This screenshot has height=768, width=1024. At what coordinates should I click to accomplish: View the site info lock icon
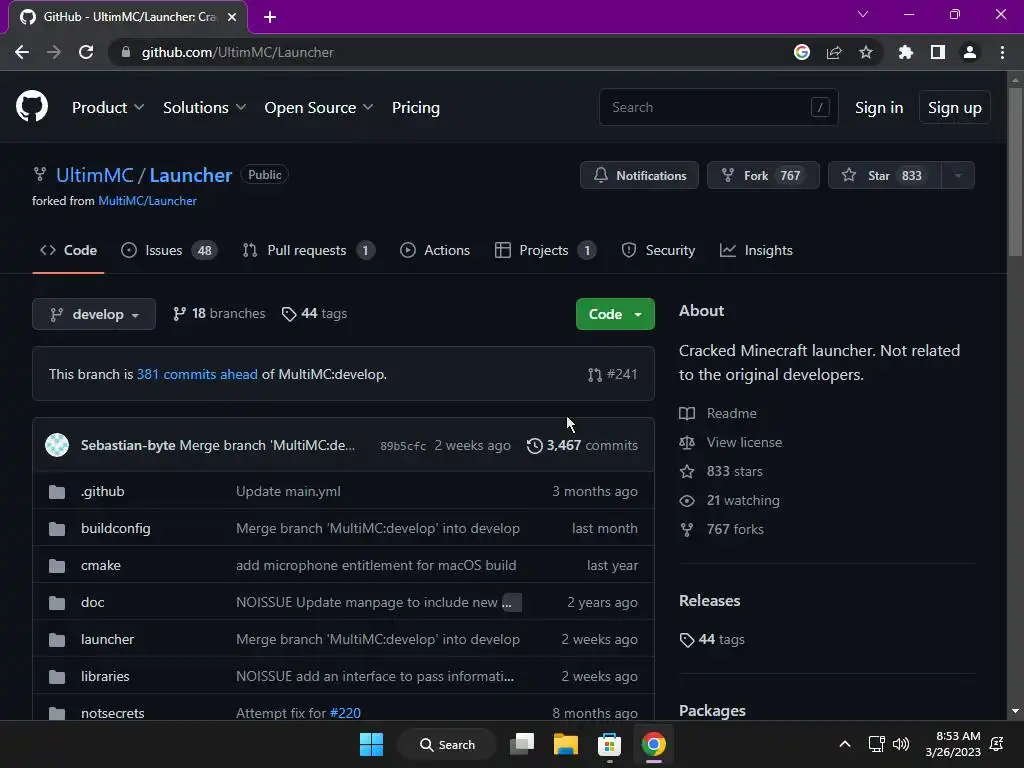click(126, 52)
